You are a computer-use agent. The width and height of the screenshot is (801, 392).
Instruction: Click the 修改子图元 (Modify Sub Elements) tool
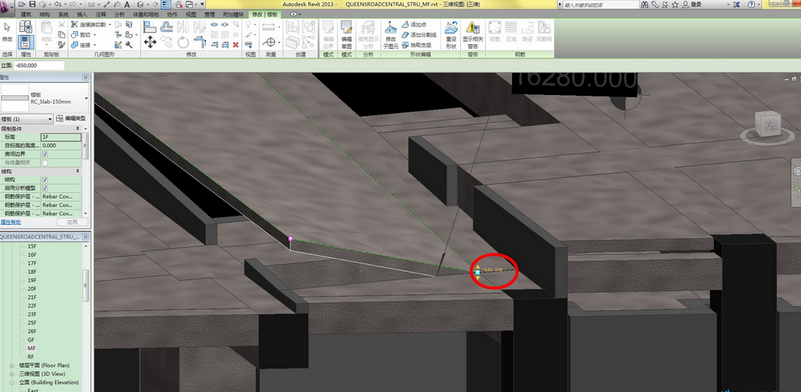coord(391,34)
